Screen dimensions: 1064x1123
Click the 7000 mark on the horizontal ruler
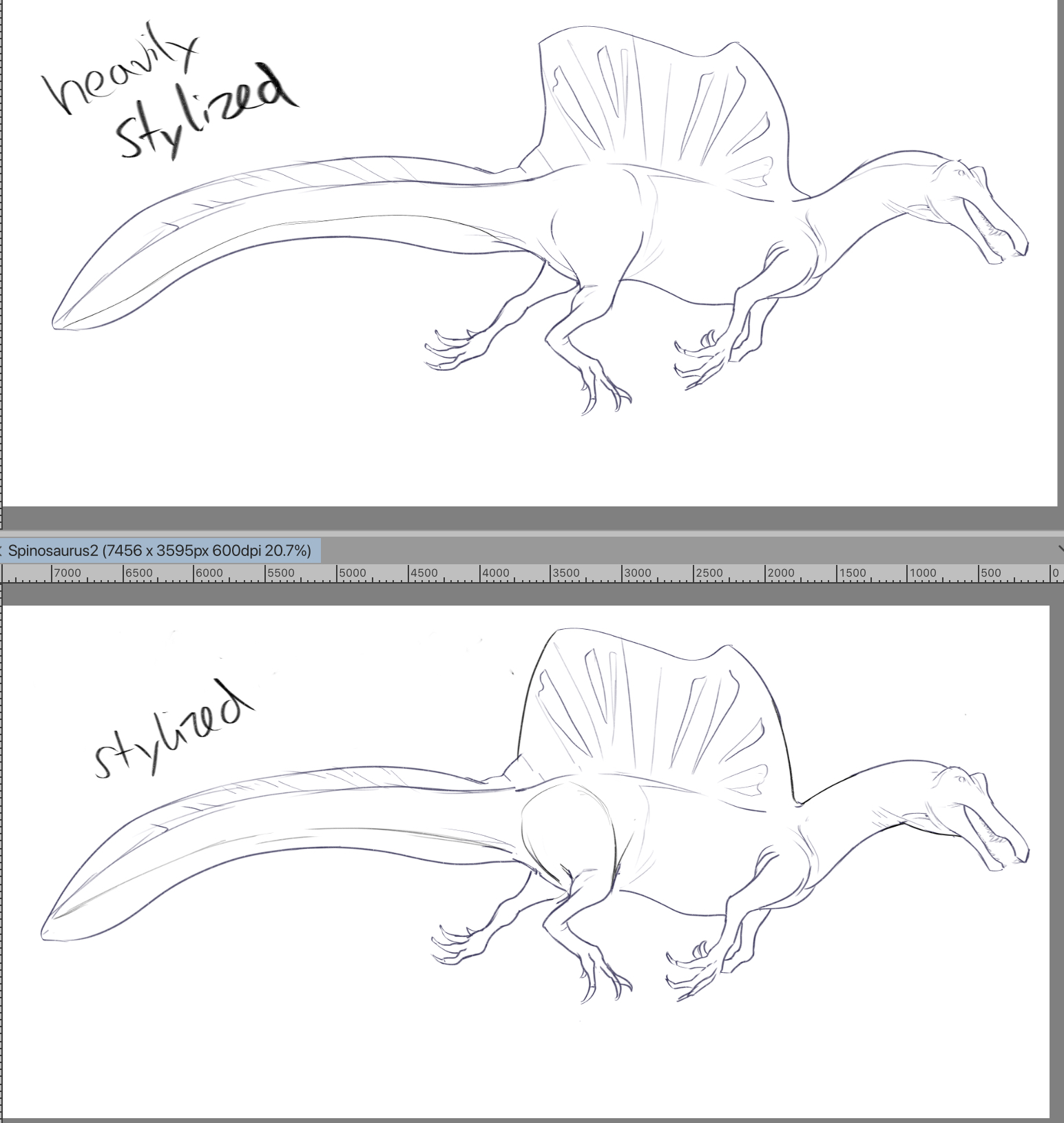pos(66,573)
